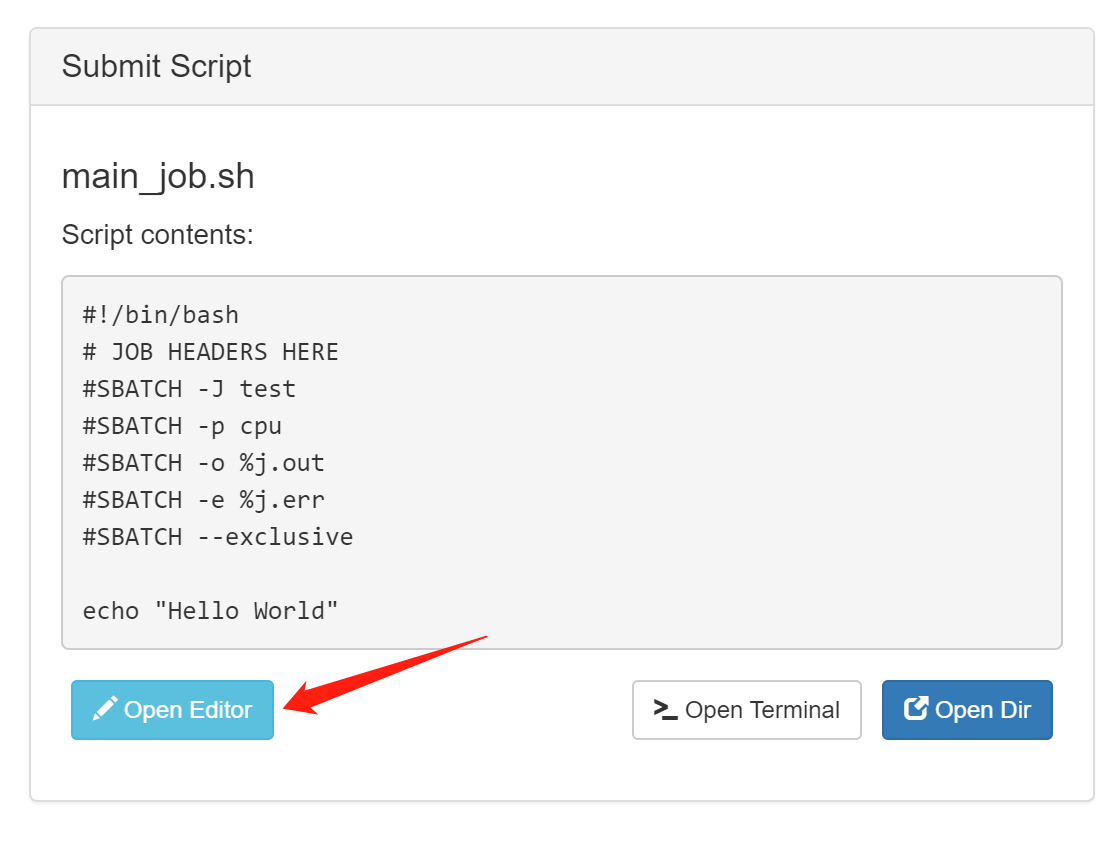Image resolution: width=1111 pixels, height=841 pixels.
Task: Click the external-link icon on Open Dir
Action: click(x=915, y=709)
